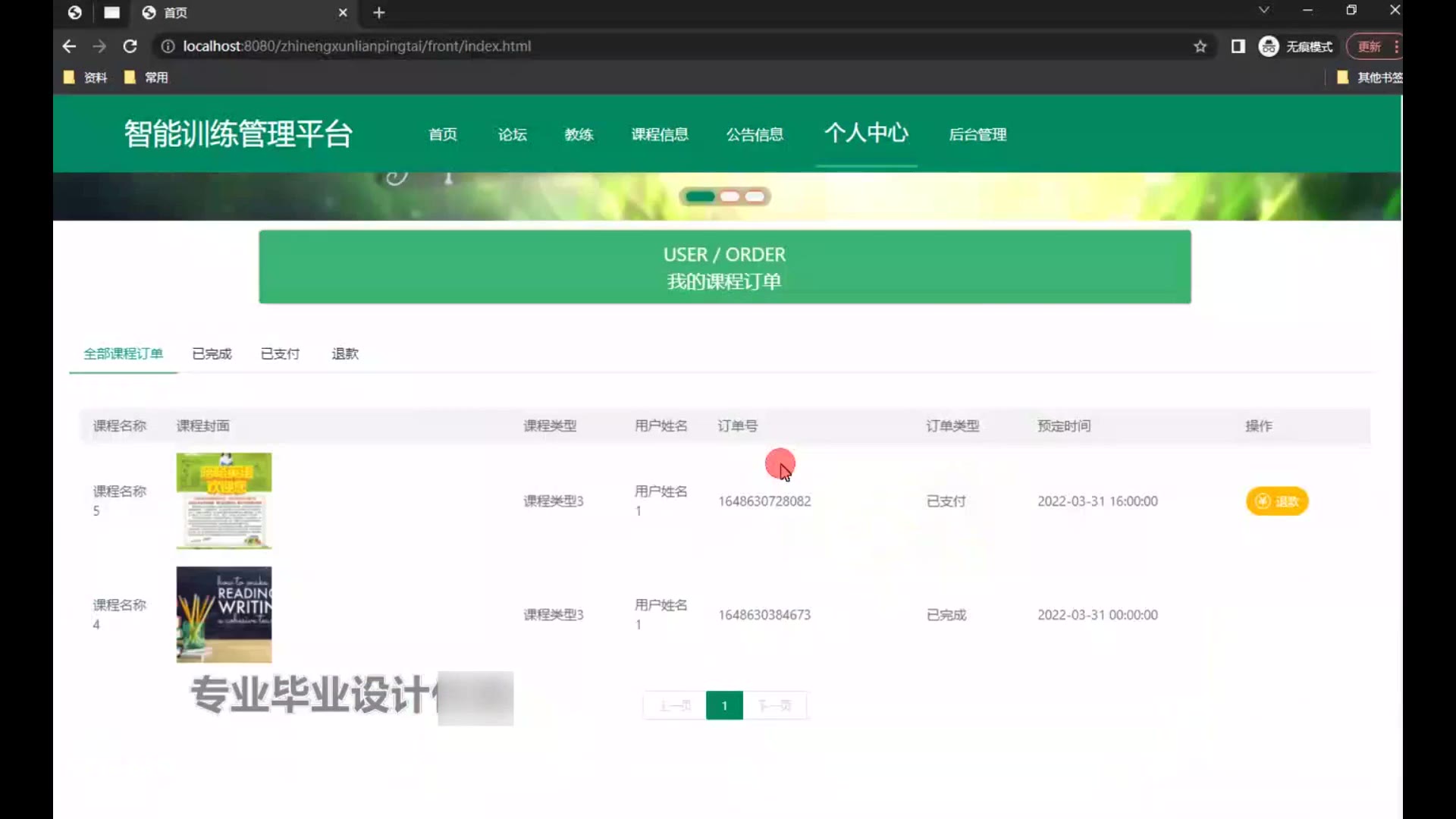Bookmark page with star icon
Image resolution: width=1456 pixels, height=819 pixels.
[1200, 46]
